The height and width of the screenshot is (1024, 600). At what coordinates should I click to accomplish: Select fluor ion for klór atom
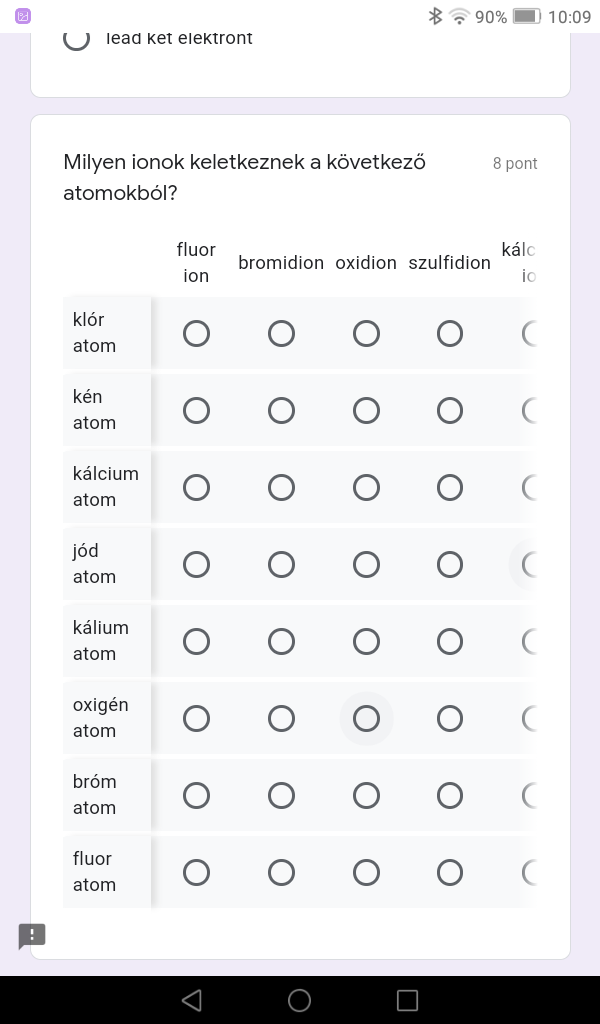(196, 333)
